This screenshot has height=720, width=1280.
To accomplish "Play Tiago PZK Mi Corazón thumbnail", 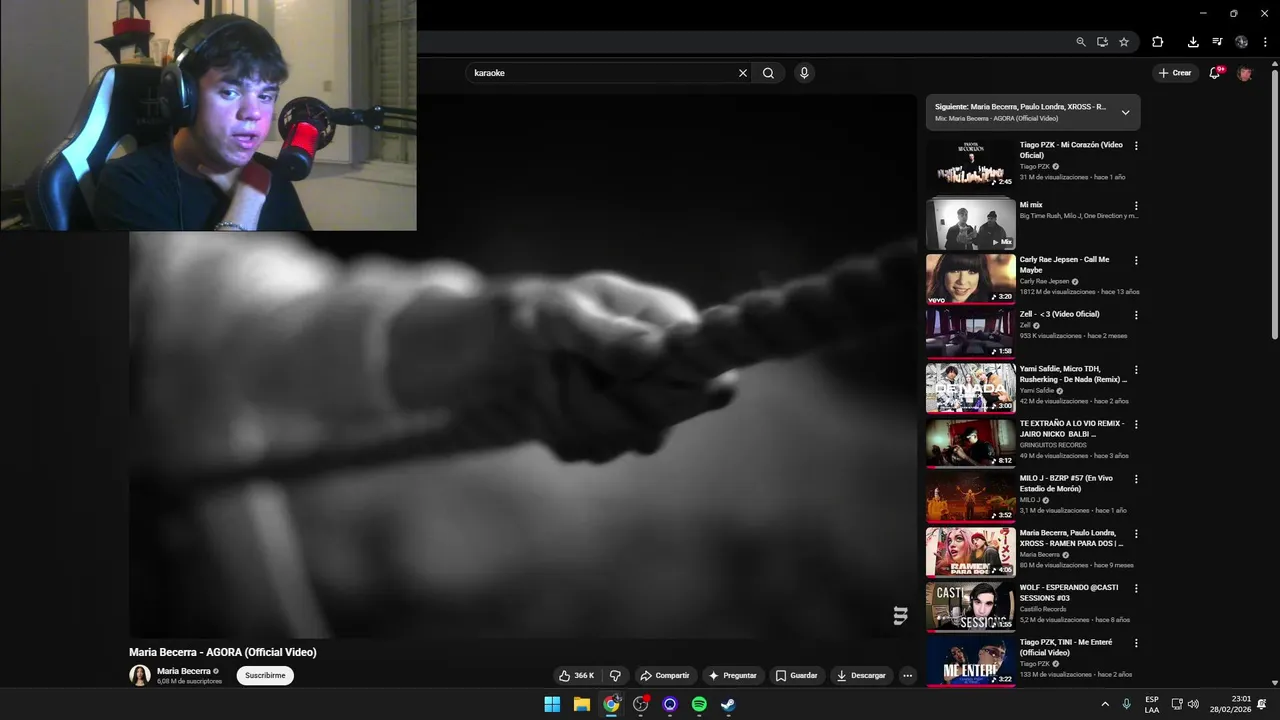I will click(970, 164).
